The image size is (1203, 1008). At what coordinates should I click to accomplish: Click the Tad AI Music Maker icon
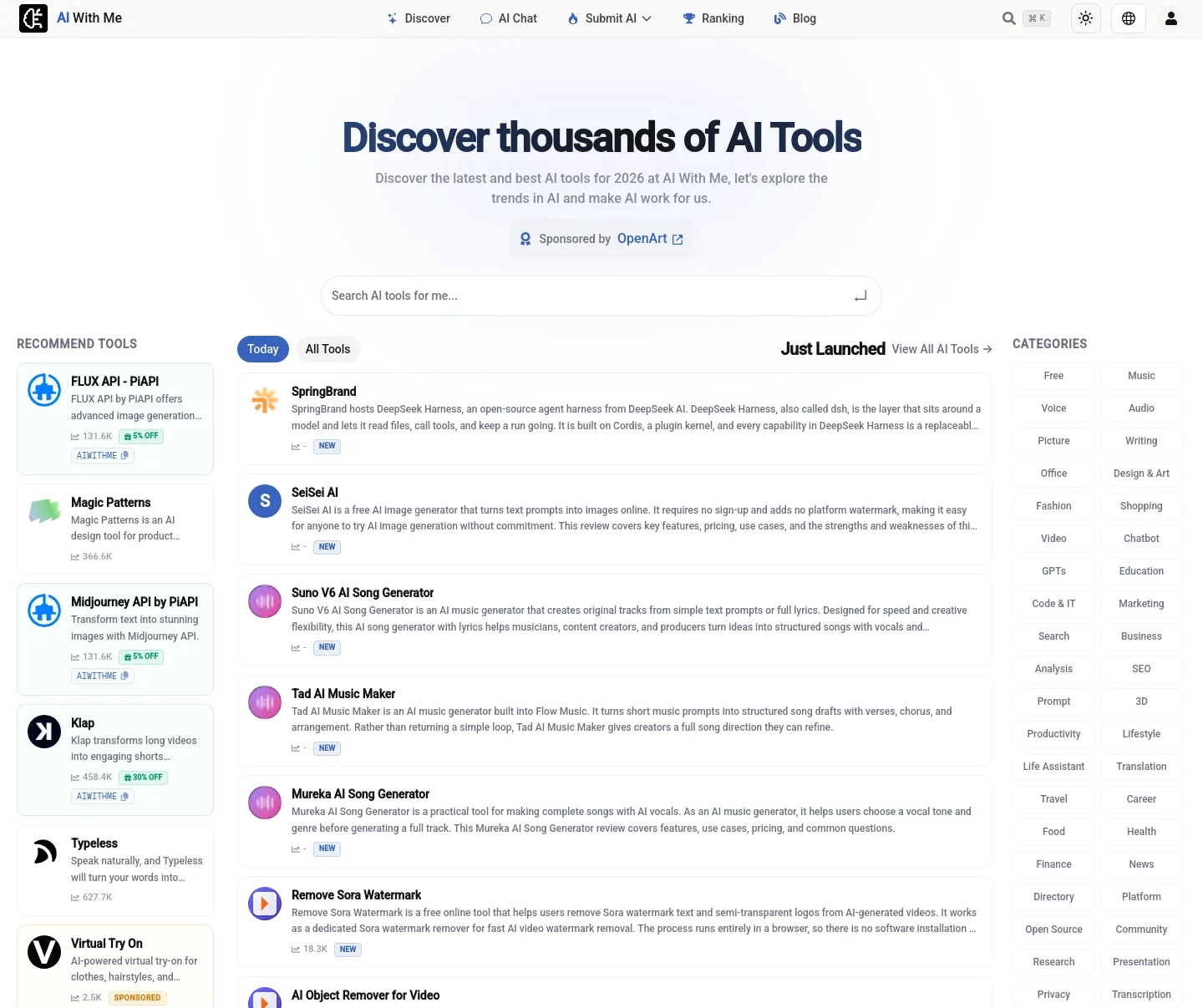pos(265,702)
